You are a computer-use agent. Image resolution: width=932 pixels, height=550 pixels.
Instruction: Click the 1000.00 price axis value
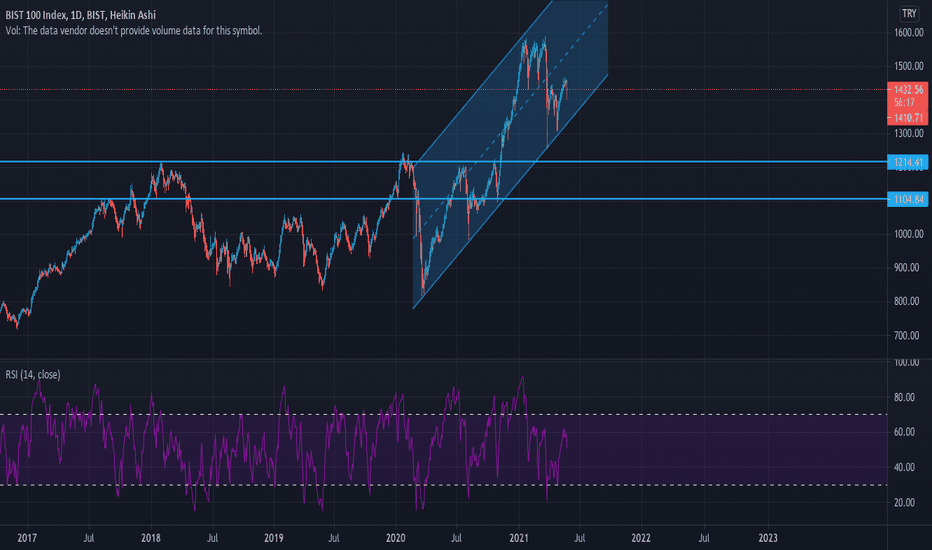pyautogui.click(x=909, y=234)
